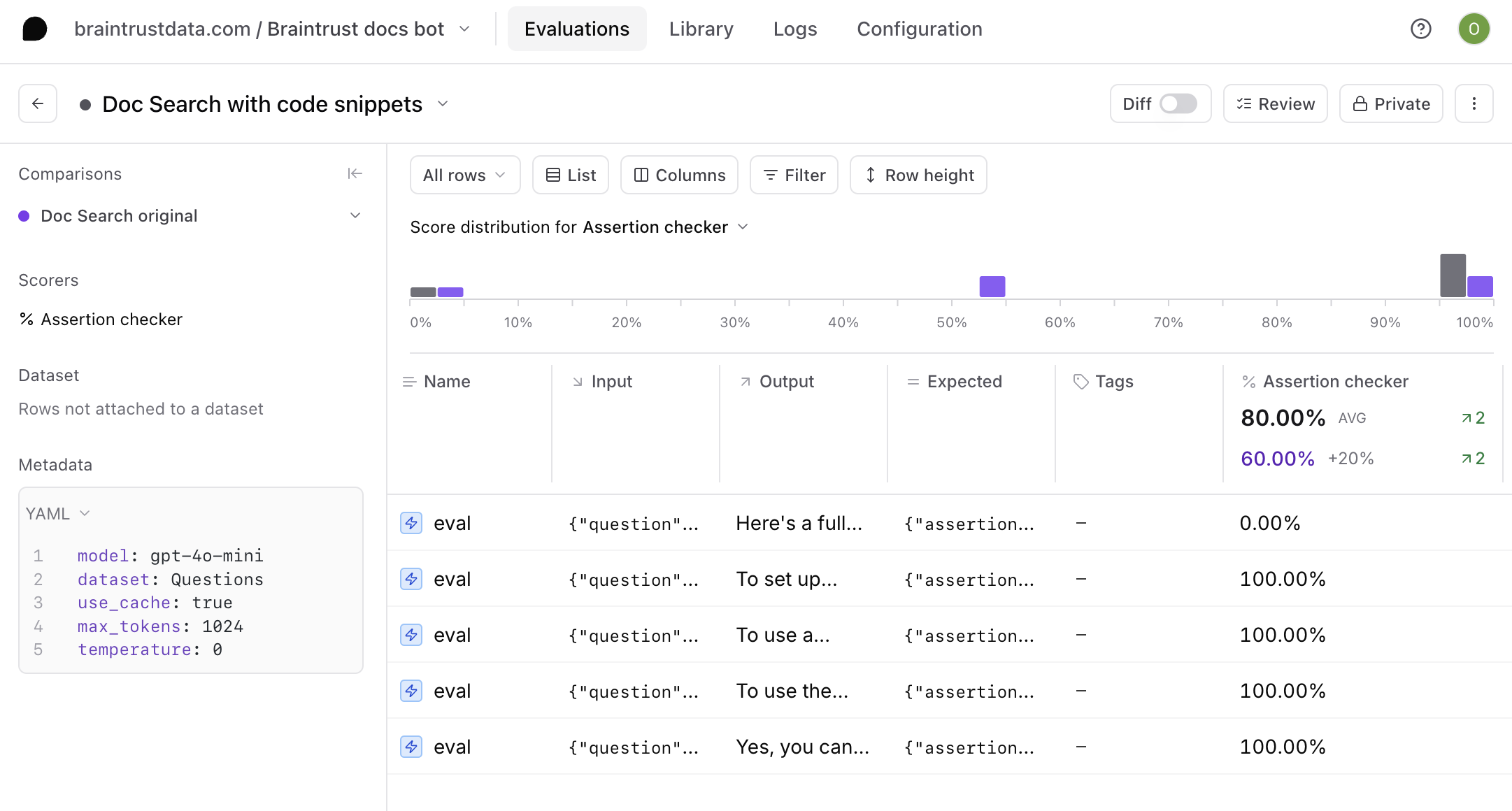Open the help question mark icon

tap(1420, 29)
